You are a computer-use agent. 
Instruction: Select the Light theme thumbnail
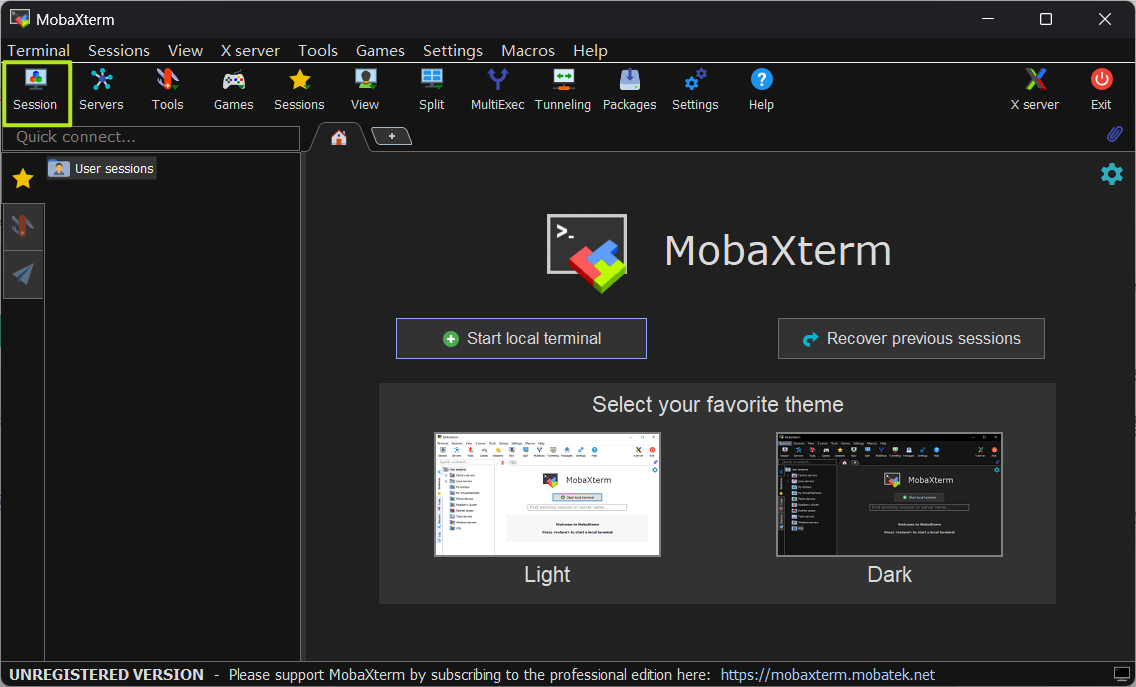(548, 494)
